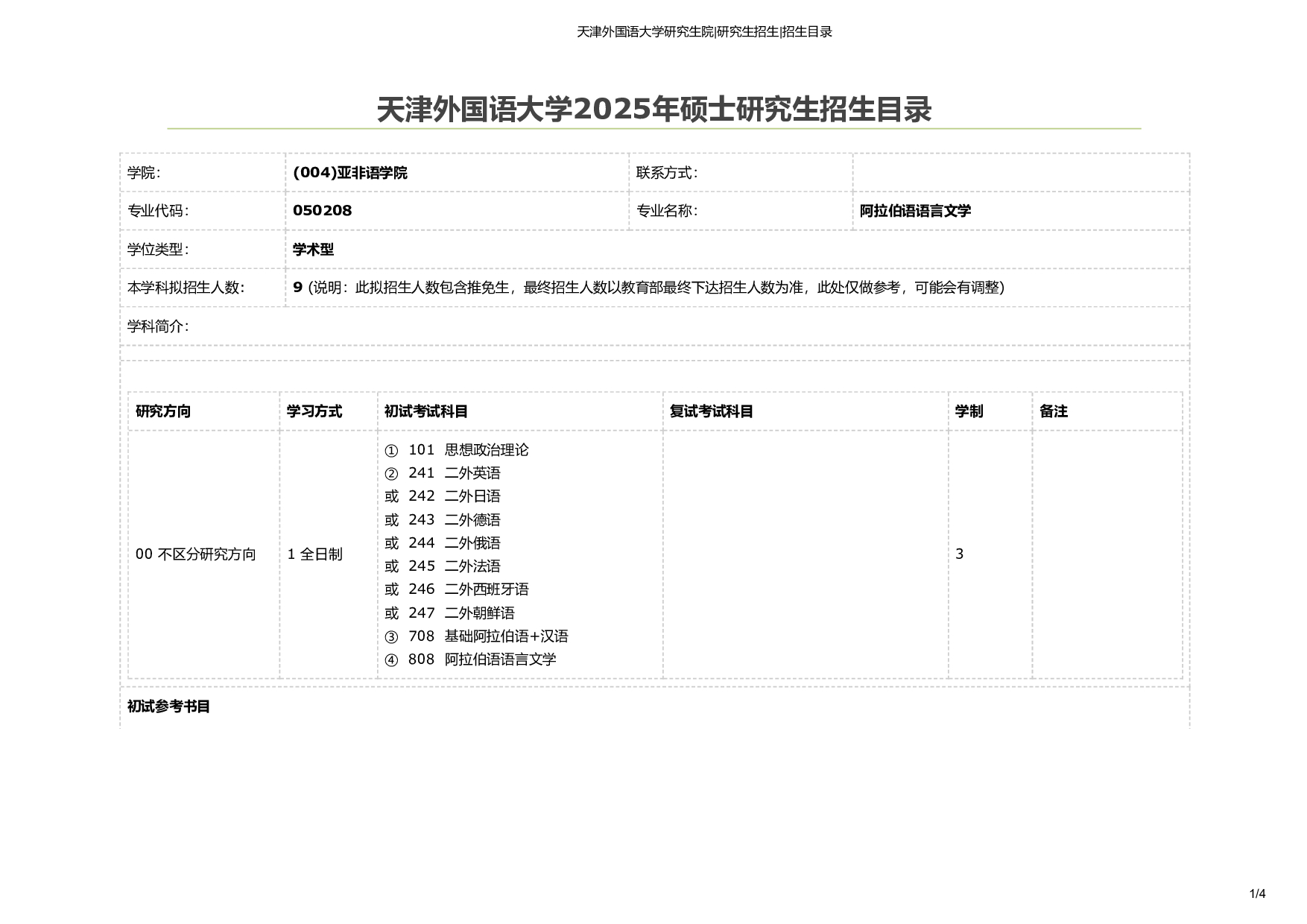Click the value (004)亚非语学院
Image resolution: width=1307 pixels, height=924 pixels.
click(350, 173)
